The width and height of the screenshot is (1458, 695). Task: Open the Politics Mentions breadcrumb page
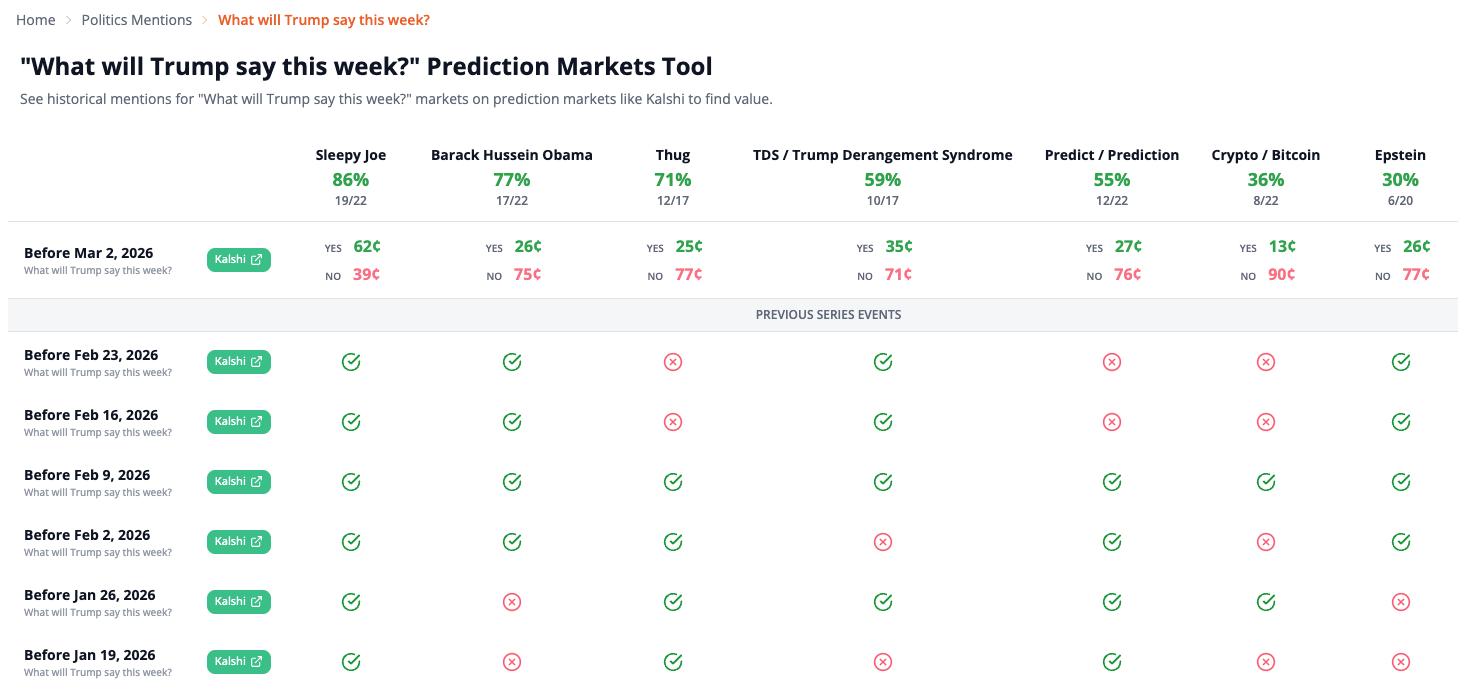[136, 19]
